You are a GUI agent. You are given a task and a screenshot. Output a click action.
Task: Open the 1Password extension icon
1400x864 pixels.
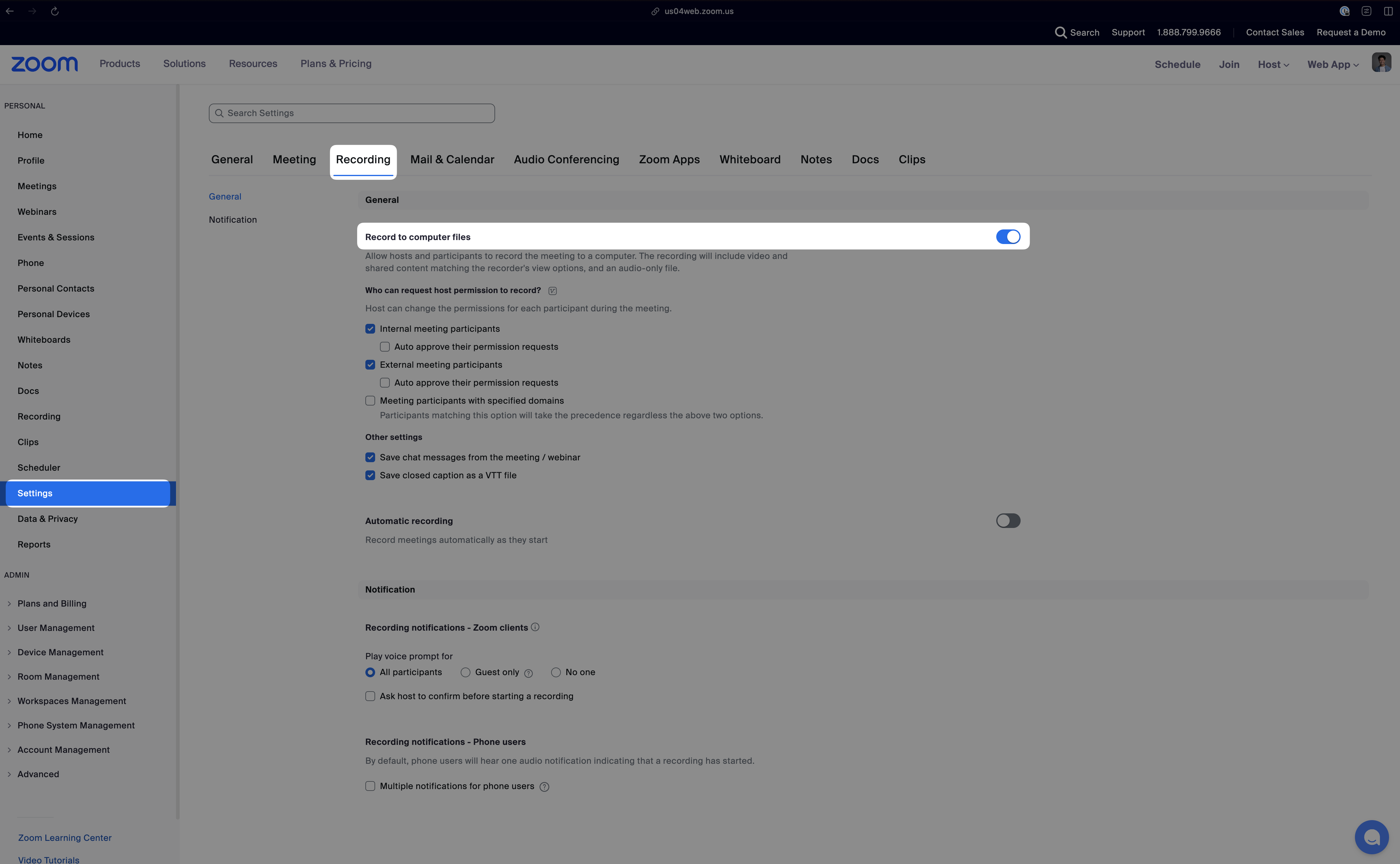[x=1345, y=12]
